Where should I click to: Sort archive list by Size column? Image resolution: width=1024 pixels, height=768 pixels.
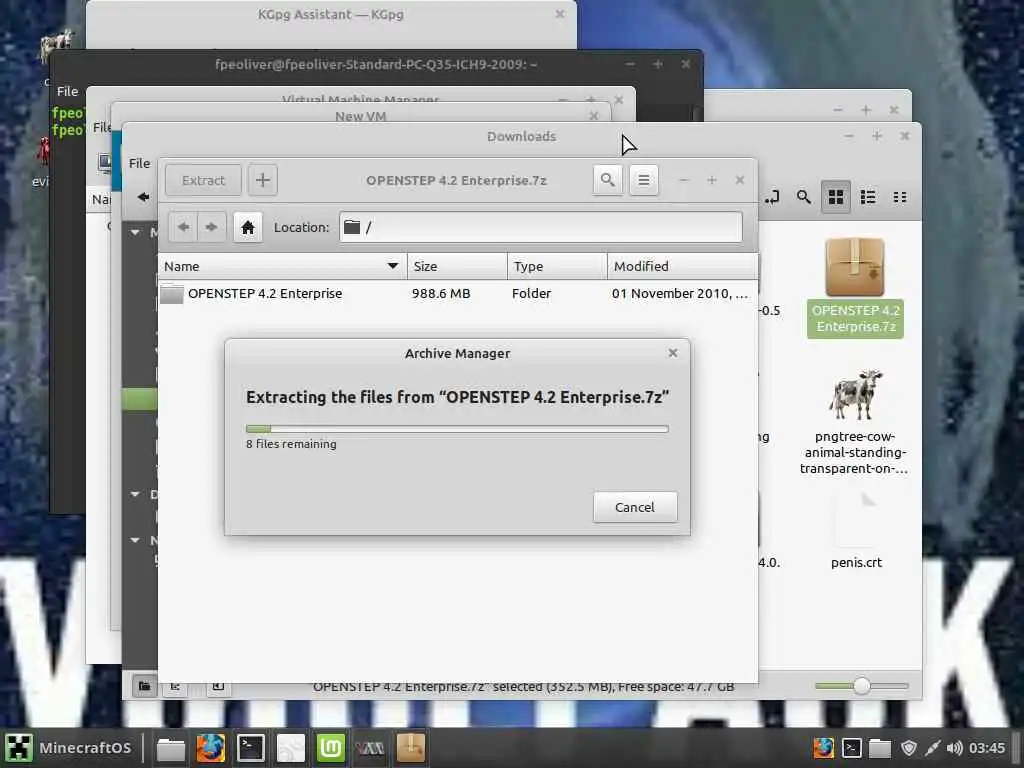(457, 266)
